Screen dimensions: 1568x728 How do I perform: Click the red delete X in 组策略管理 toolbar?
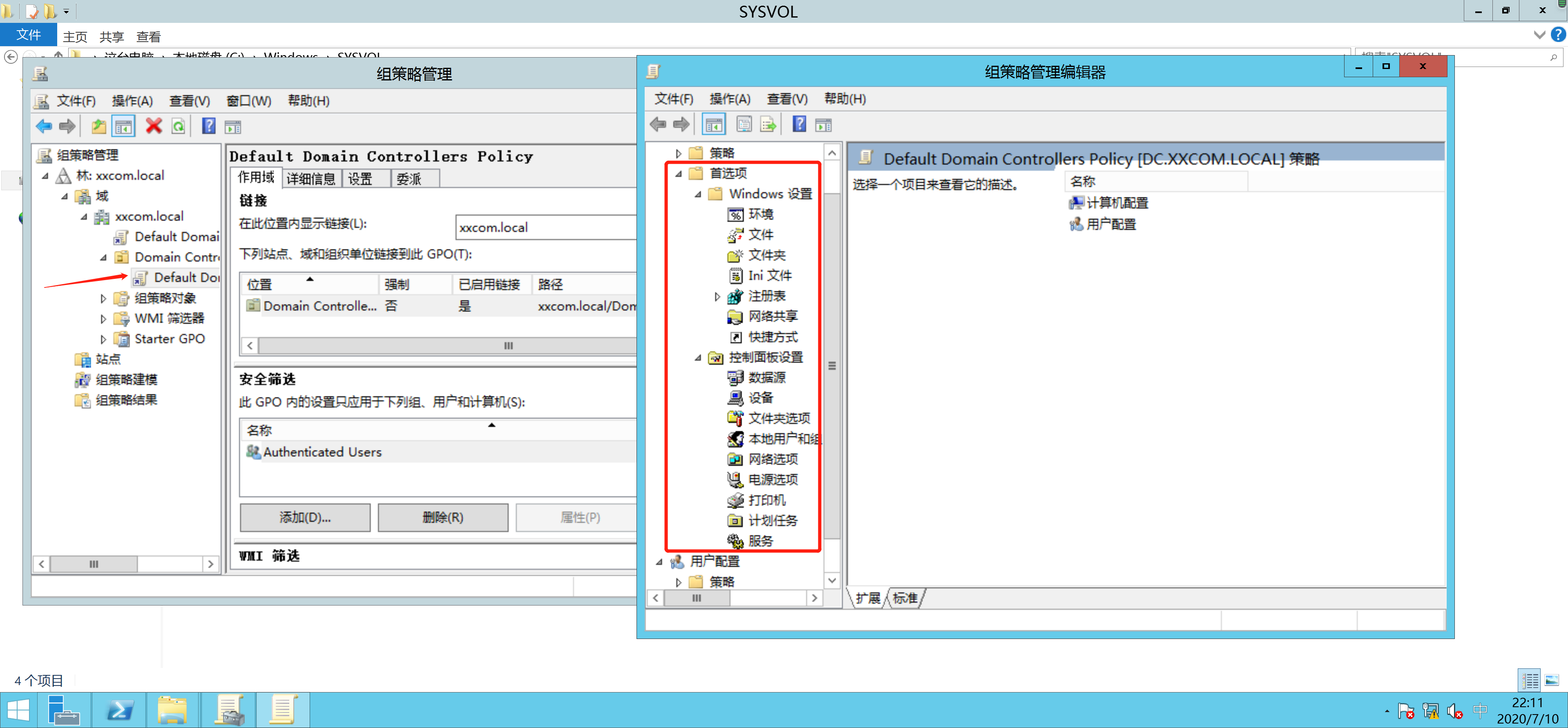pyautogui.click(x=153, y=127)
